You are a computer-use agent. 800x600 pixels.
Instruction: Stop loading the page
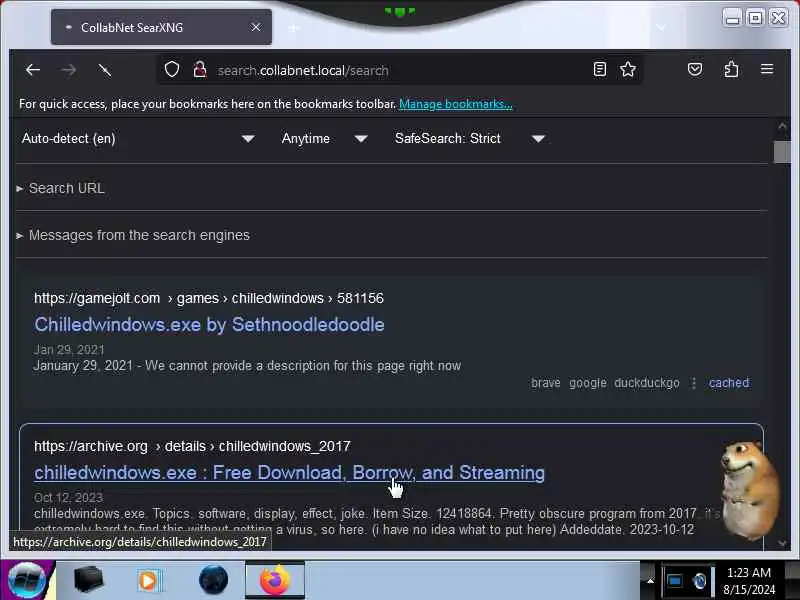104,70
